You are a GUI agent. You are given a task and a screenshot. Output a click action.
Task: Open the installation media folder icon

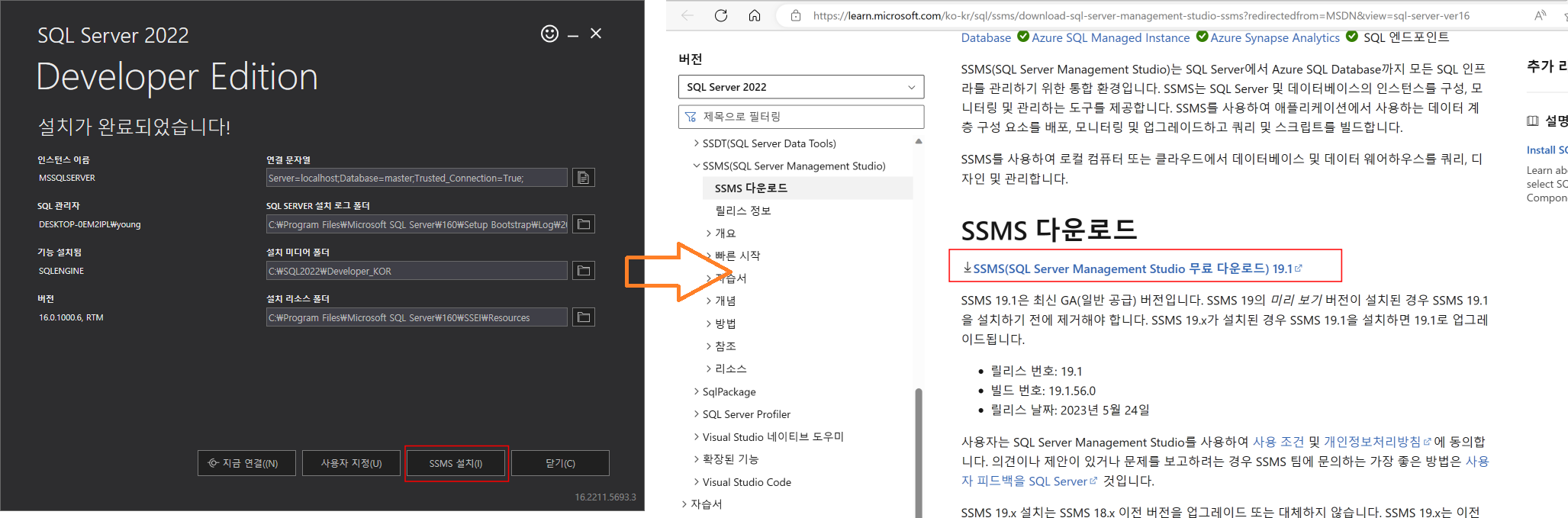coord(584,271)
